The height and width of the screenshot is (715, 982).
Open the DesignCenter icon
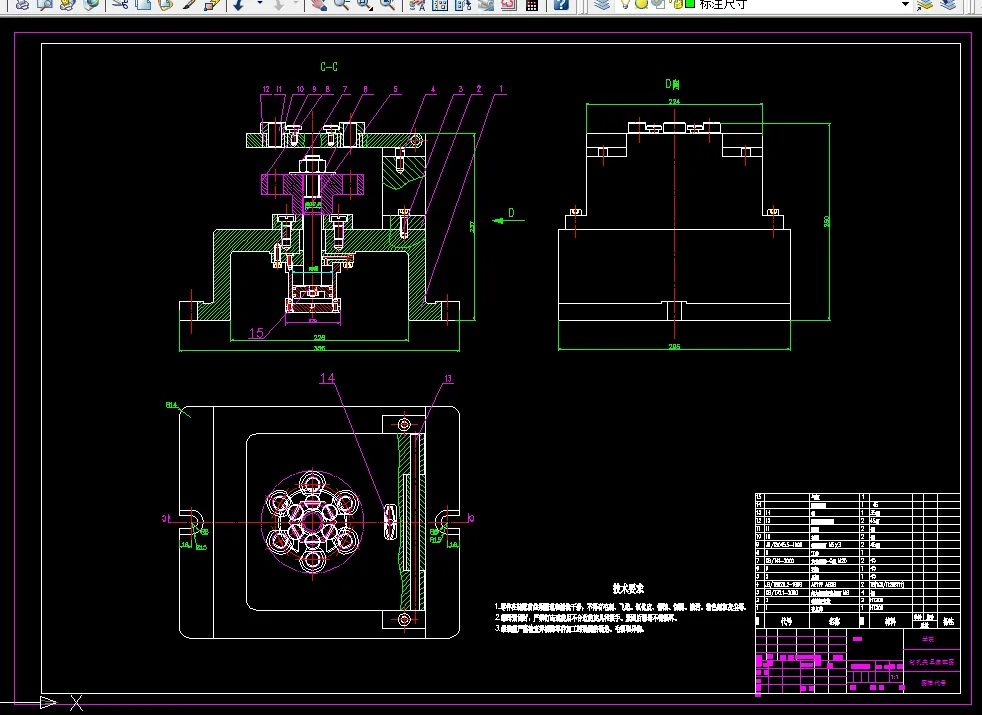pos(440,4)
